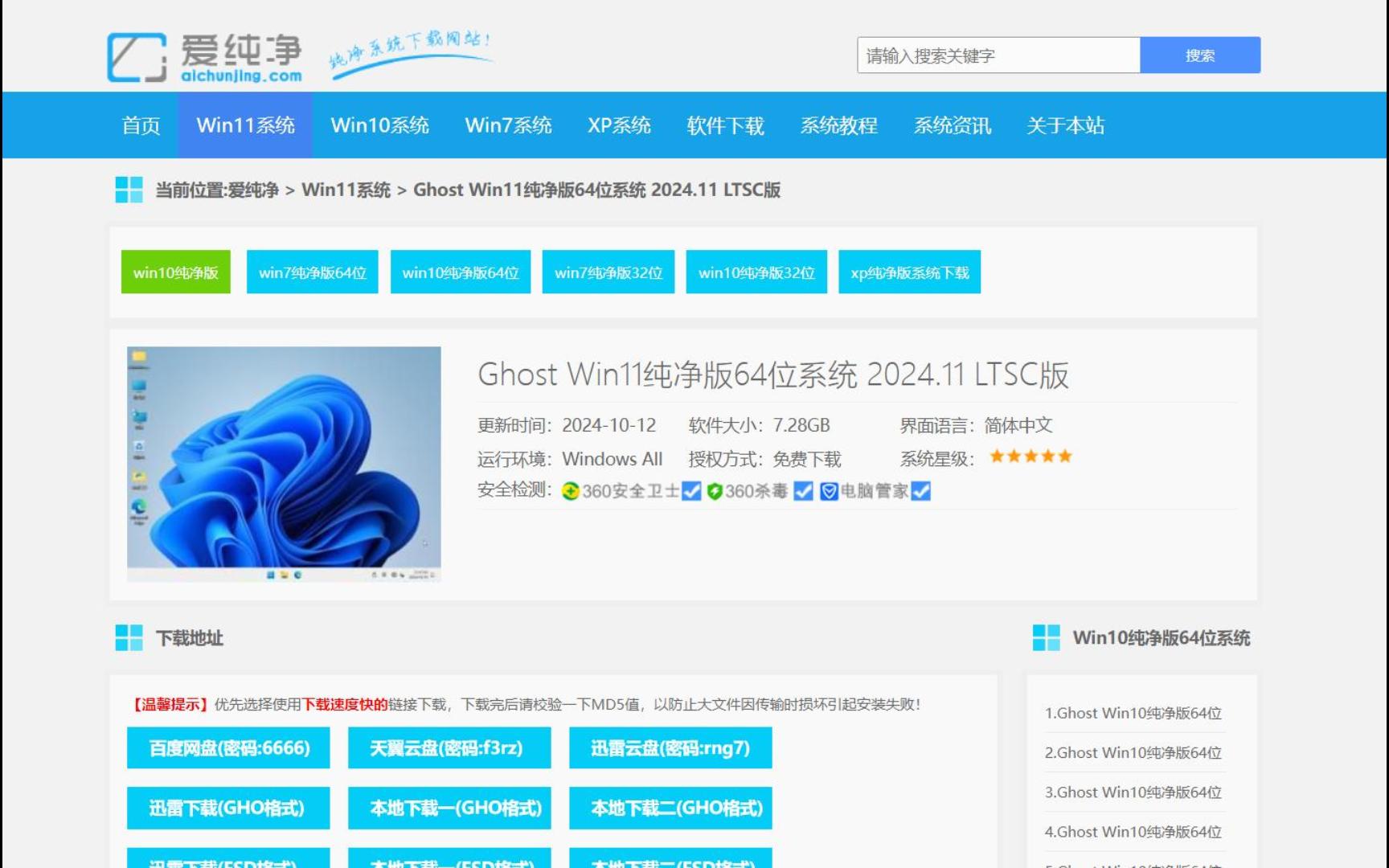Image resolution: width=1389 pixels, height=868 pixels.
Task: Click the green win10纯净版 tag button
Action: point(175,272)
